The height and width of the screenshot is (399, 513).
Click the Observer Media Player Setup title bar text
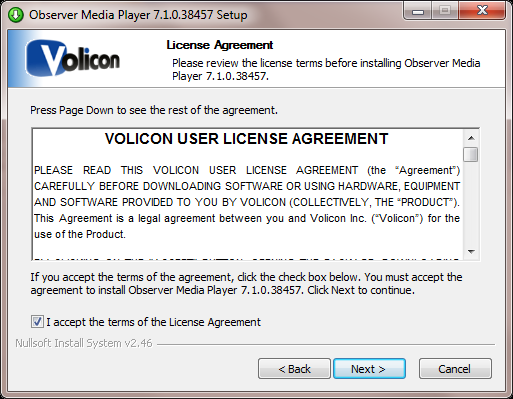(138, 15)
